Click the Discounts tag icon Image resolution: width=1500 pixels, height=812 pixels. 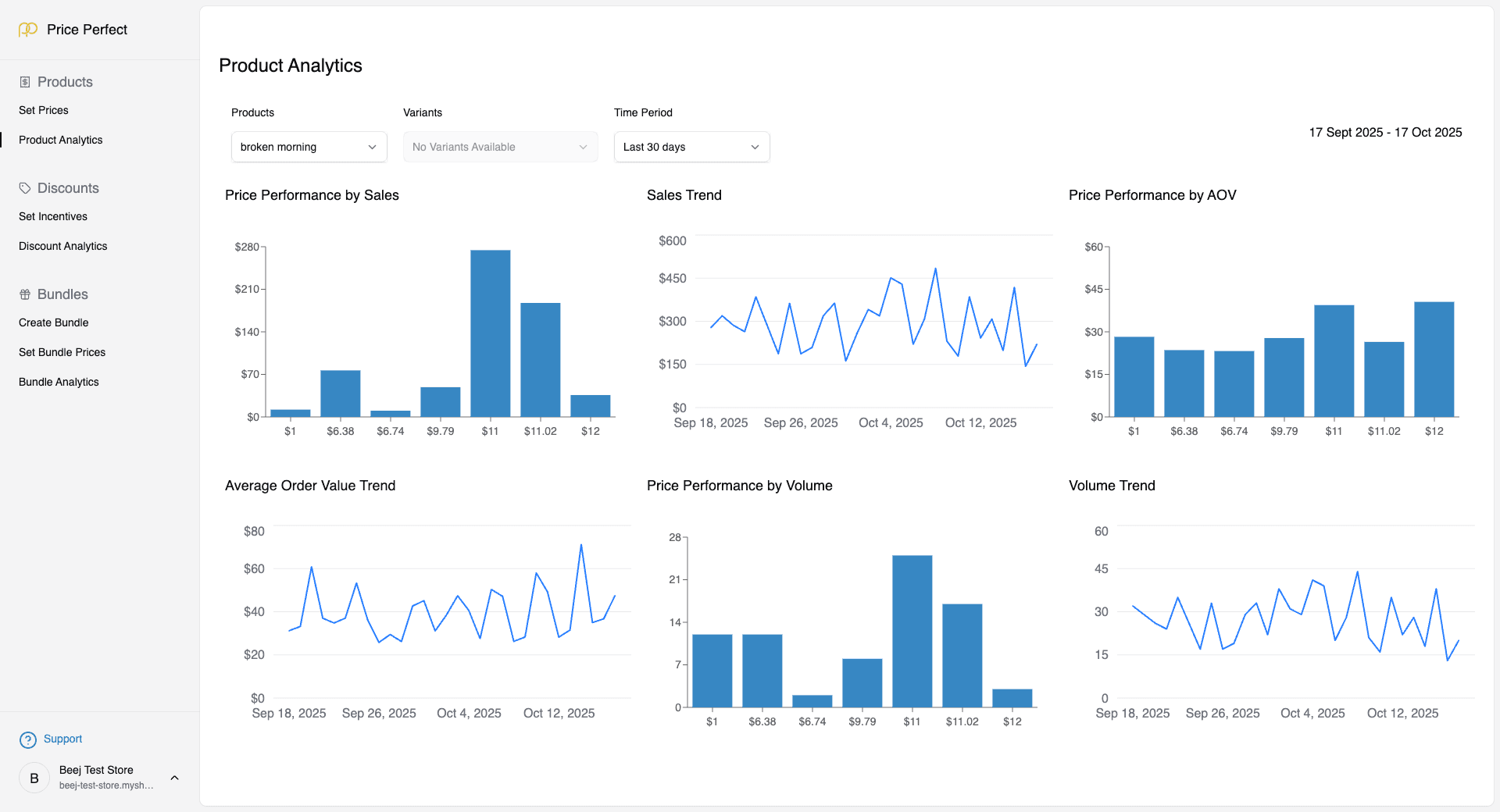pyautogui.click(x=24, y=187)
